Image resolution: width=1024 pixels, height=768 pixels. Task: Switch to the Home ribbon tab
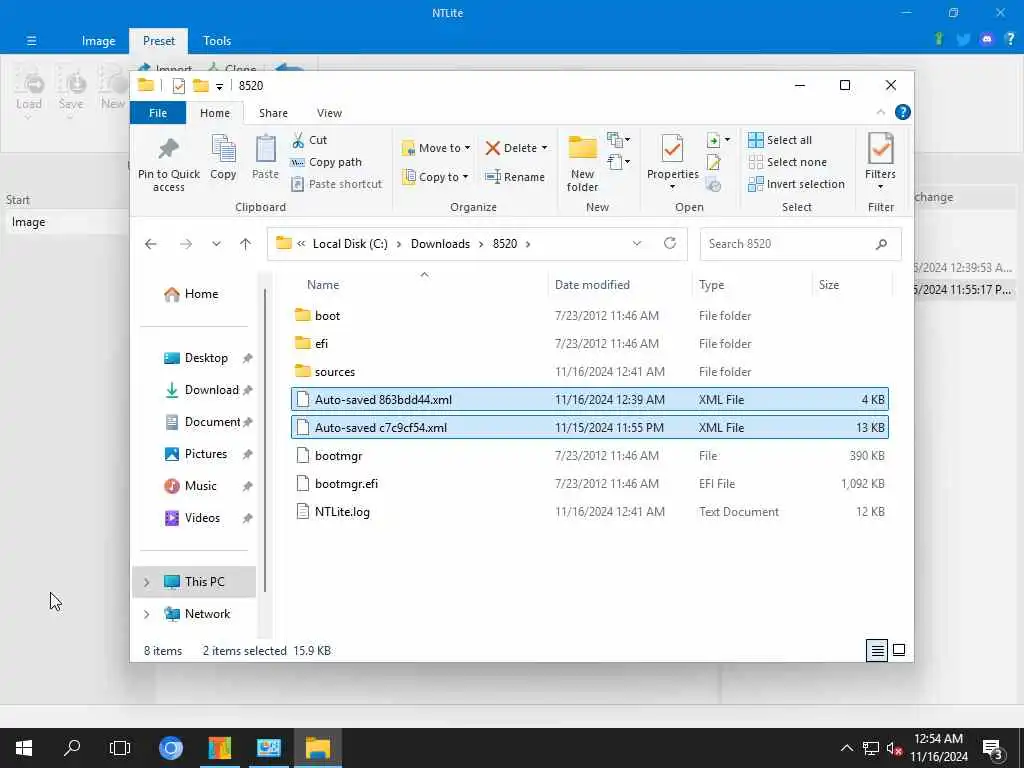[215, 113]
